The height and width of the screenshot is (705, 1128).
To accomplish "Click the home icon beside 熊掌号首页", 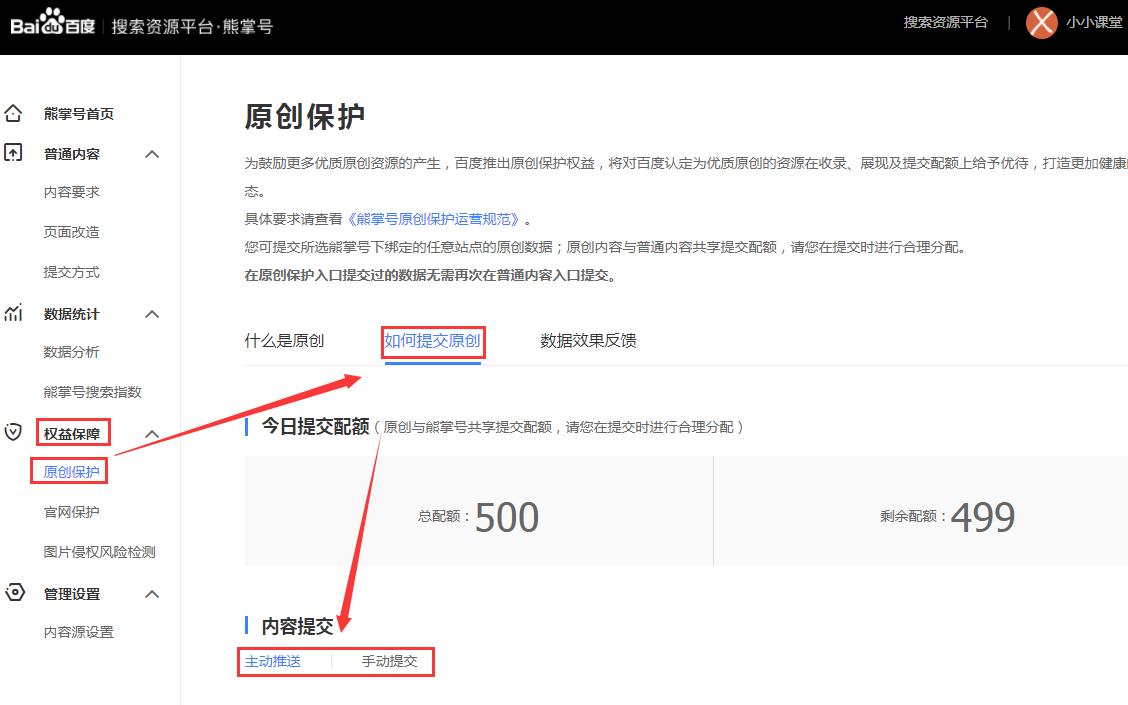I will 14,114.
